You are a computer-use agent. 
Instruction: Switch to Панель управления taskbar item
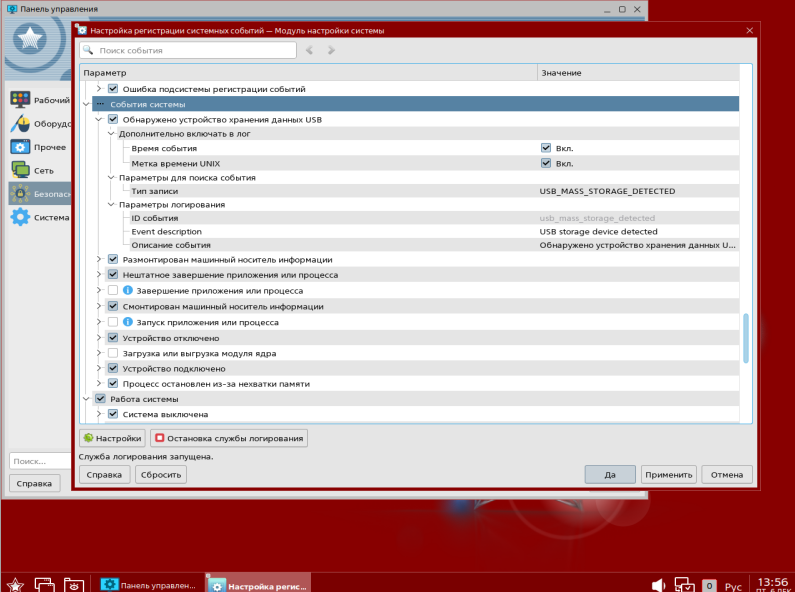click(148, 585)
